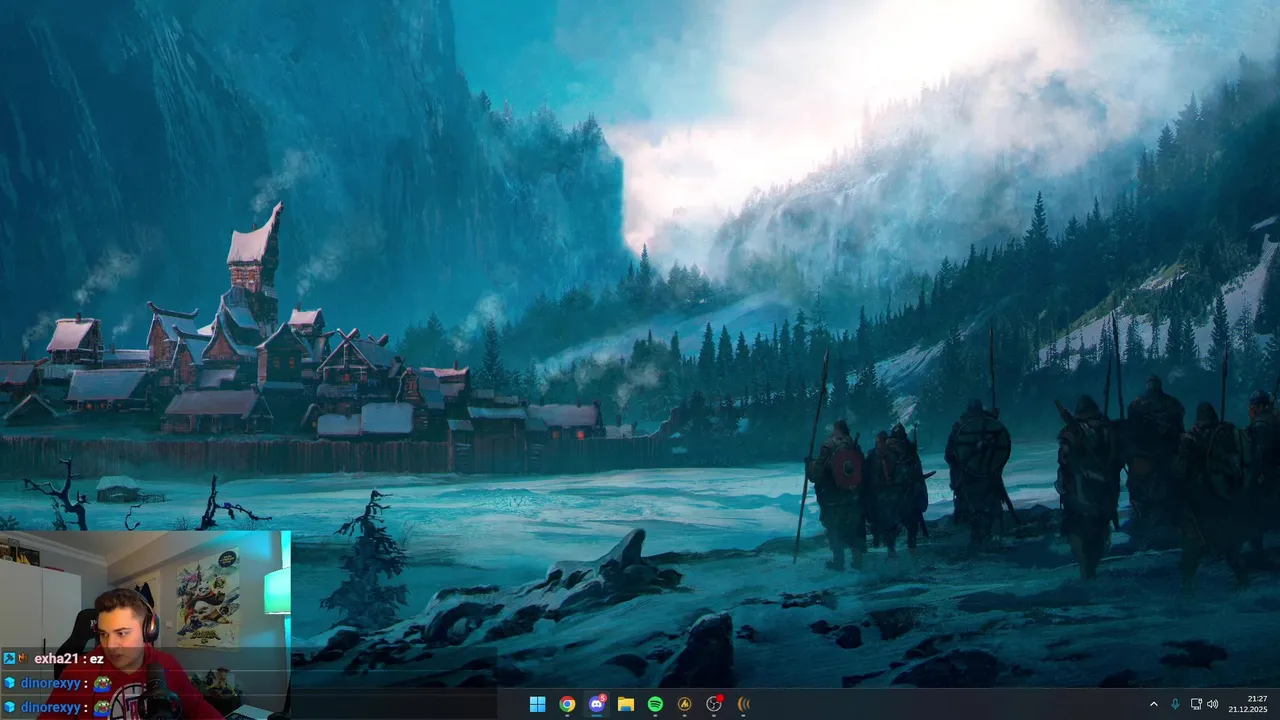
Task: Open the yellow circular app icon in taskbar
Action: pyautogui.click(x=685, y=704)
